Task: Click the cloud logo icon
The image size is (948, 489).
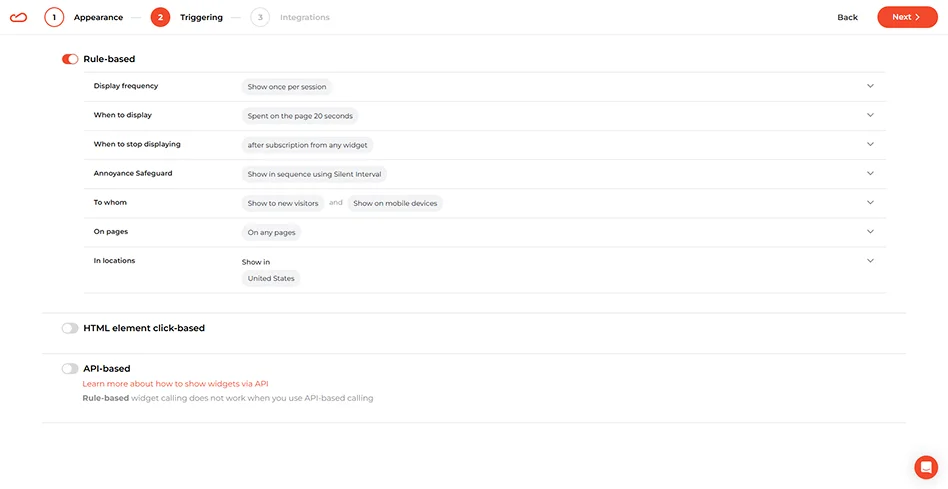Action: (x=18, y=17)
